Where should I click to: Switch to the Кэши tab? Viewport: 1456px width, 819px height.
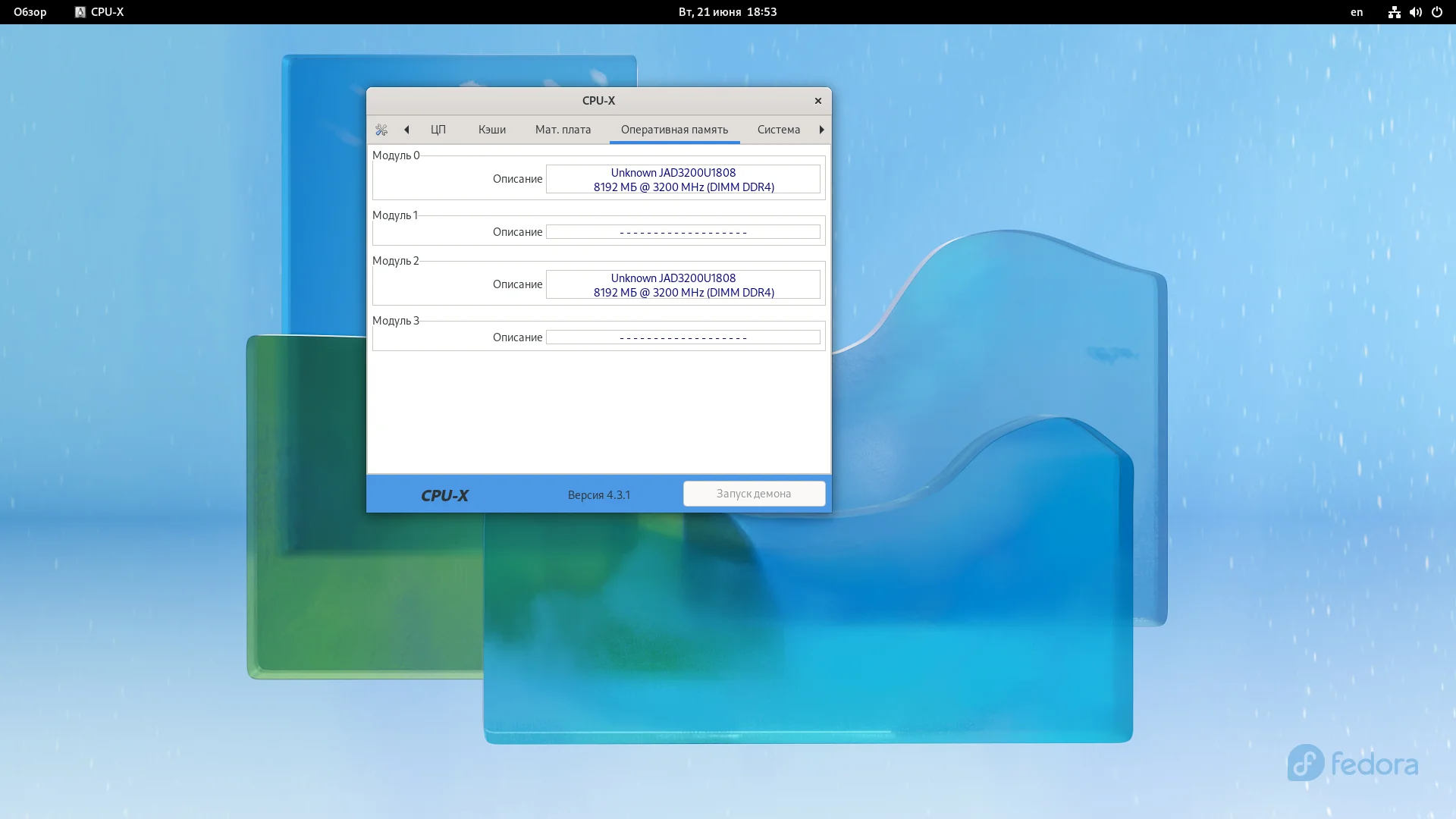coord(491,130)
